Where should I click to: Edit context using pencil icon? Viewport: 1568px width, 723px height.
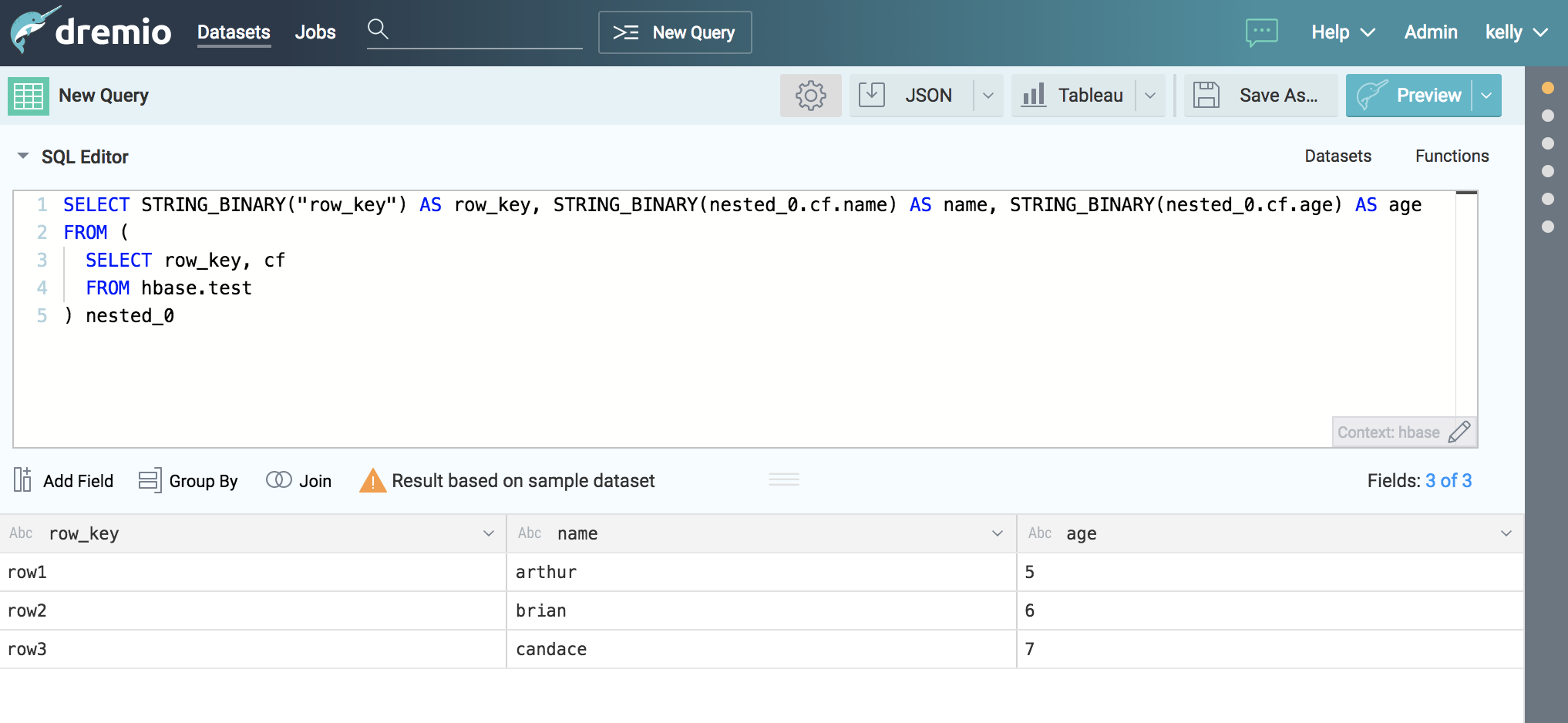pyautogui.click(x=1459, y=432)
